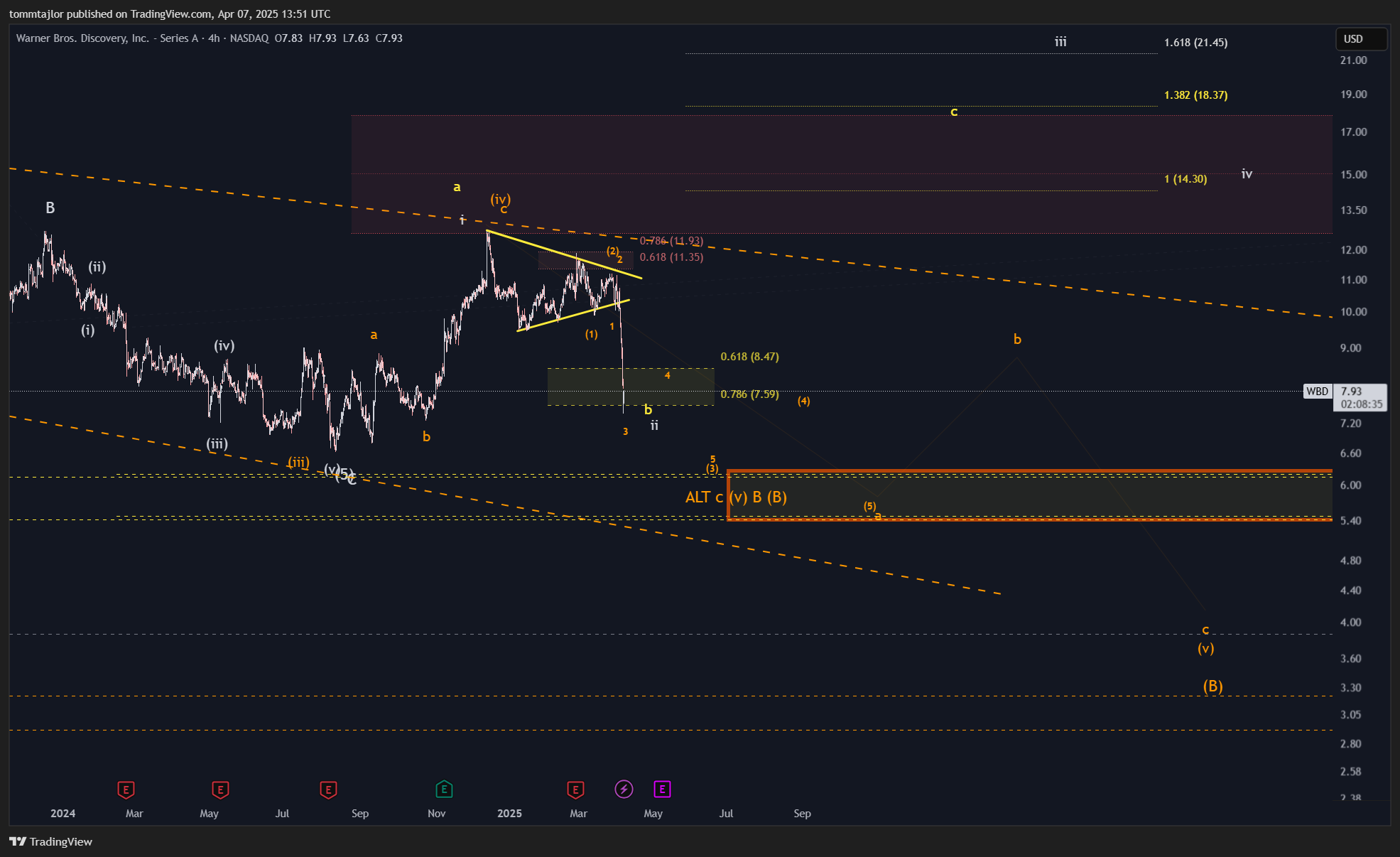Click the orange (iv) label near the peak
Image resolution: width=1400 pixels, height=857 pixels.
(x=501, y=200)
